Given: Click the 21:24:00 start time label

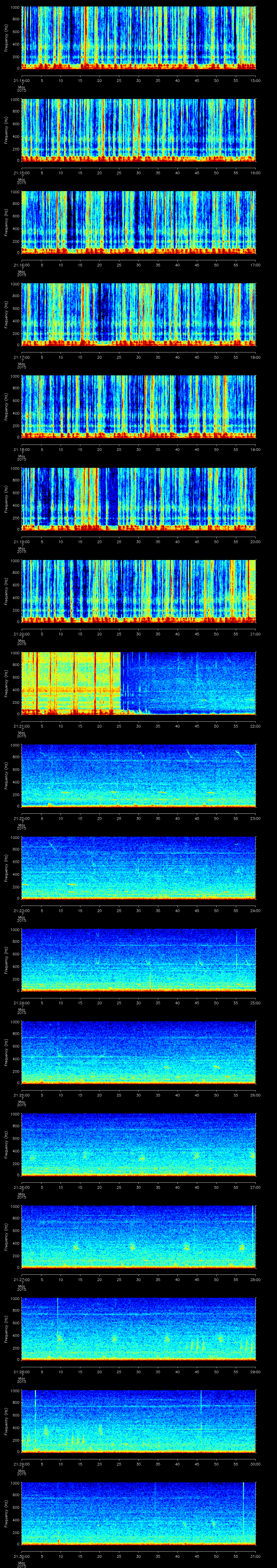Looking at the screenshot, I should (21, 1003).
